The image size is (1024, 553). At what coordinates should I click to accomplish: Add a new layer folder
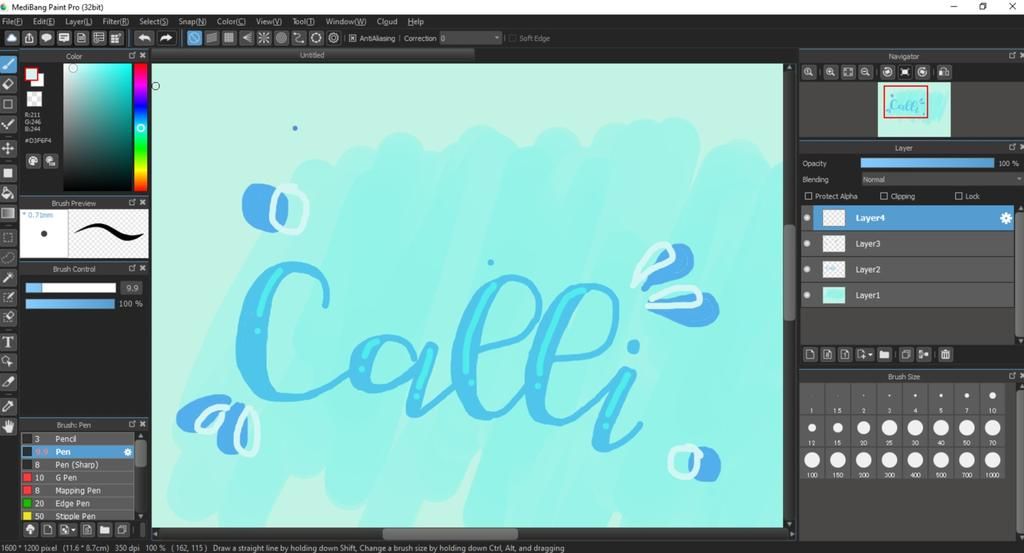[884, 355]
